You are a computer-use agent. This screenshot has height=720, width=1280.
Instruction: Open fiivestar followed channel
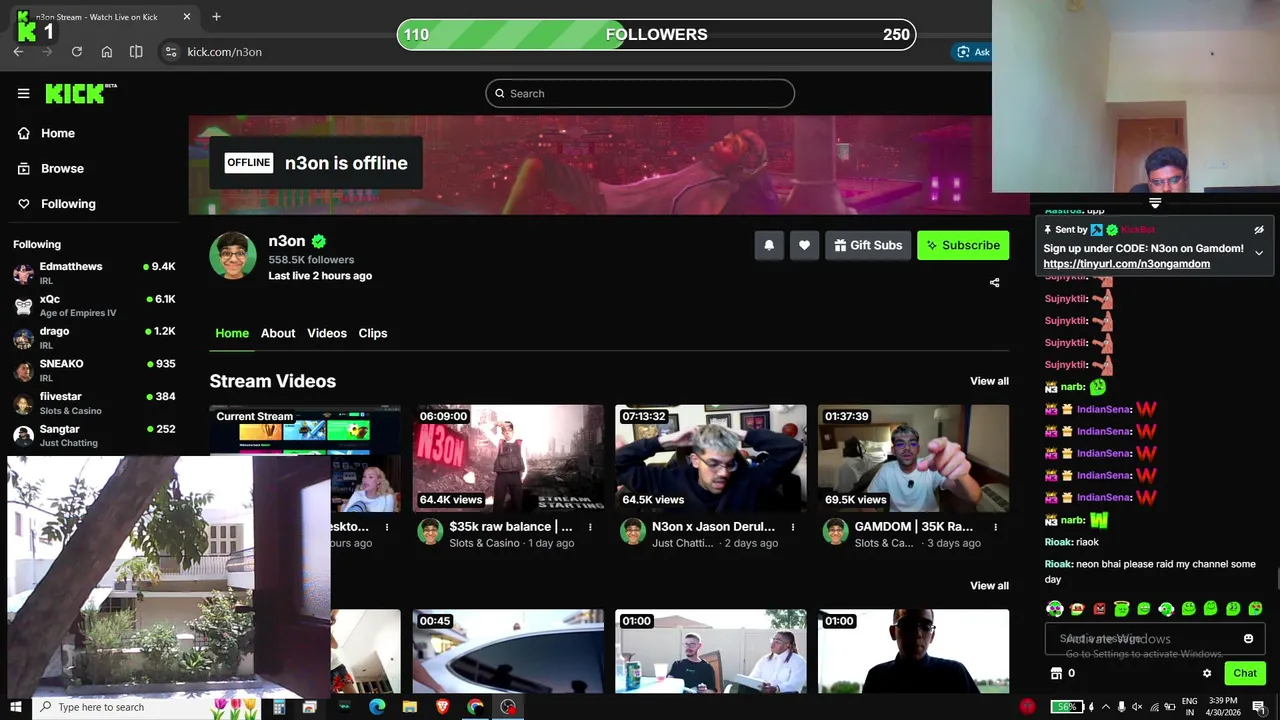pos(94,403)
